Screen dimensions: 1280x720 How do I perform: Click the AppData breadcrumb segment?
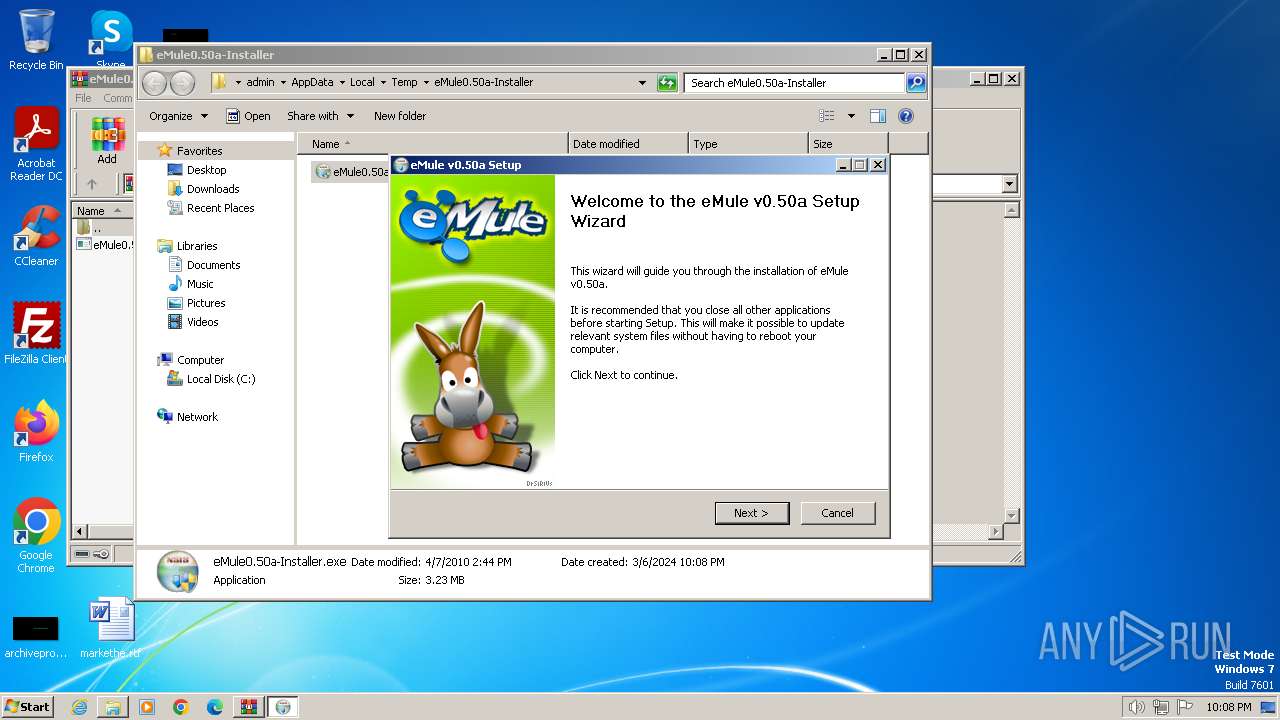313,83
